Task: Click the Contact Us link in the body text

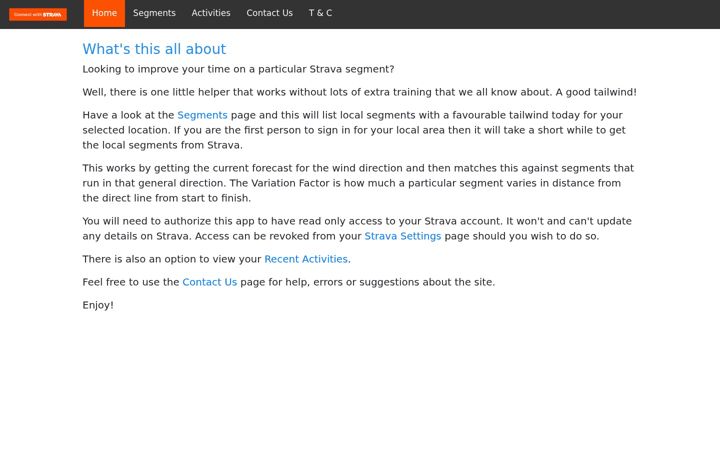Action: [x=209, y=282]
